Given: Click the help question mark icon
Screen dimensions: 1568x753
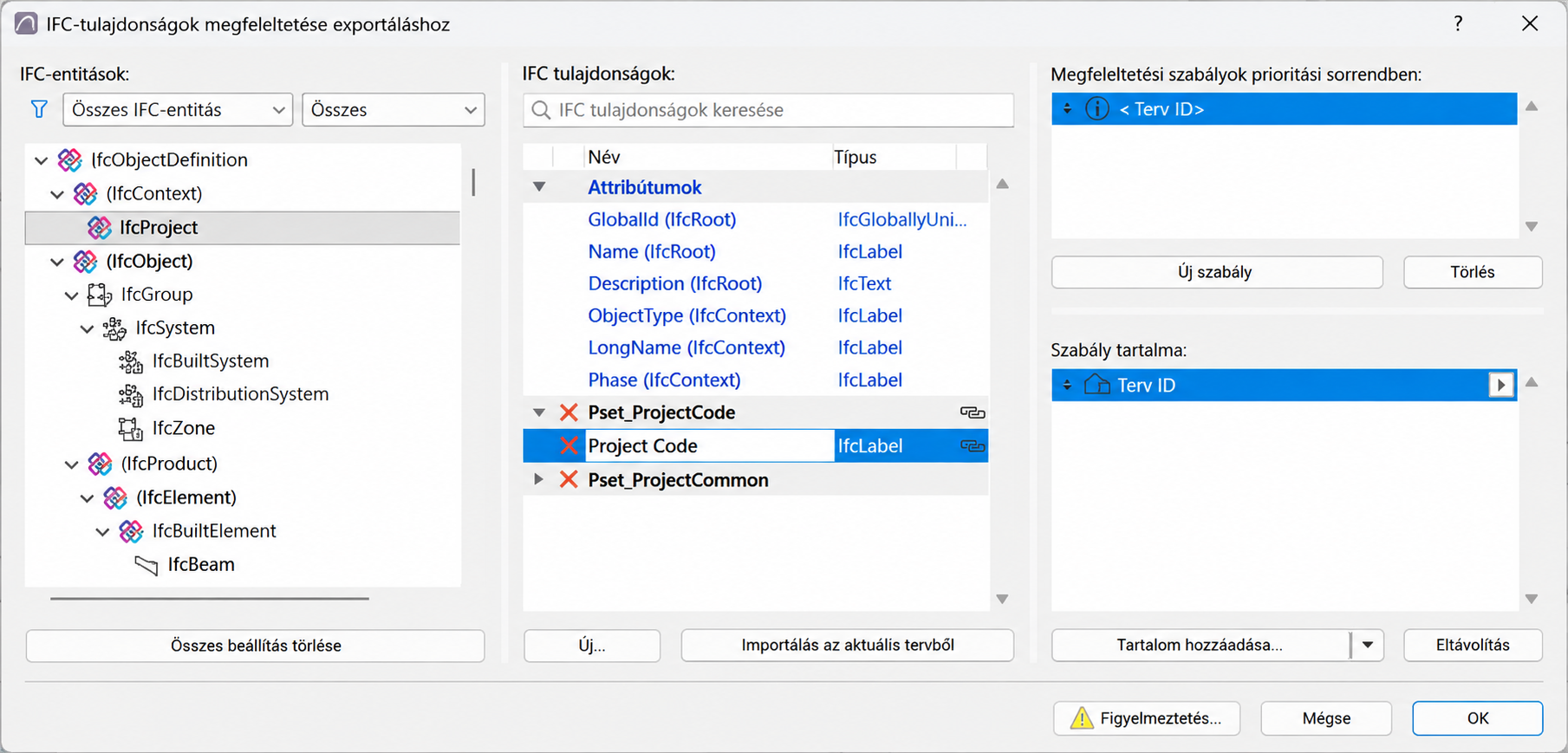Looking at the screenshot, I should click(1458, 23).
